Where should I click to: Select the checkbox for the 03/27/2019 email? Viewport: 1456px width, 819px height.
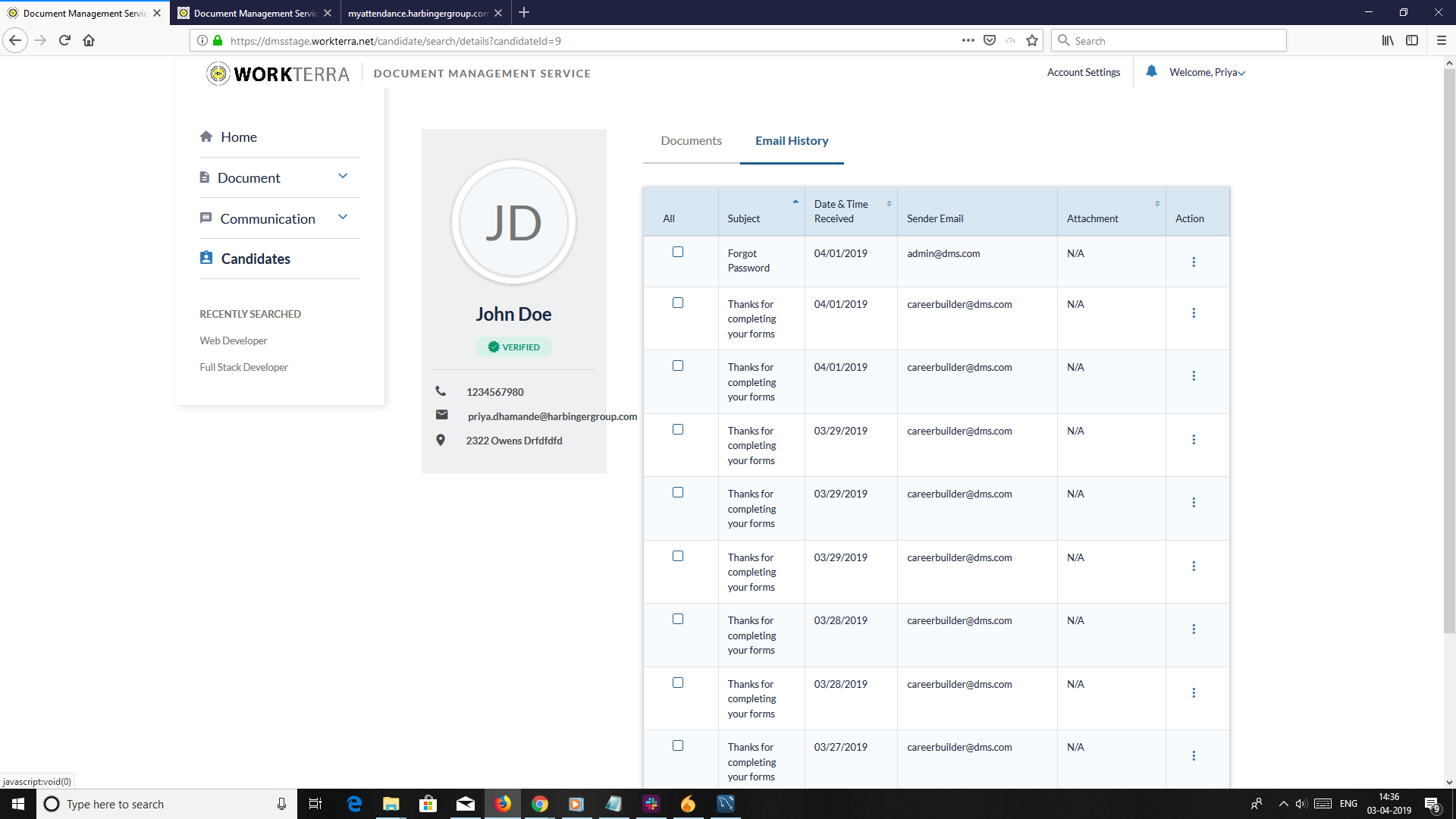point(678,745)
